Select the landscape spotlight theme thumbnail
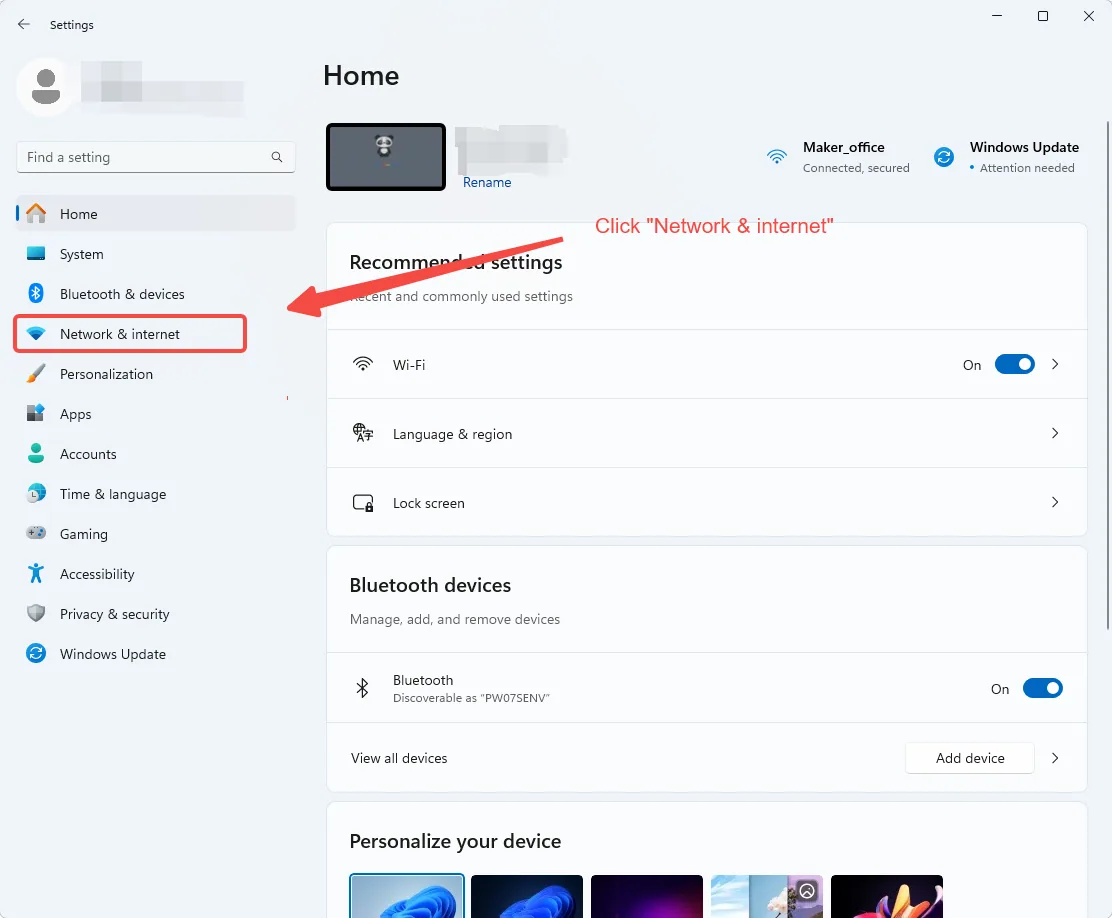 tap(767, 896)
